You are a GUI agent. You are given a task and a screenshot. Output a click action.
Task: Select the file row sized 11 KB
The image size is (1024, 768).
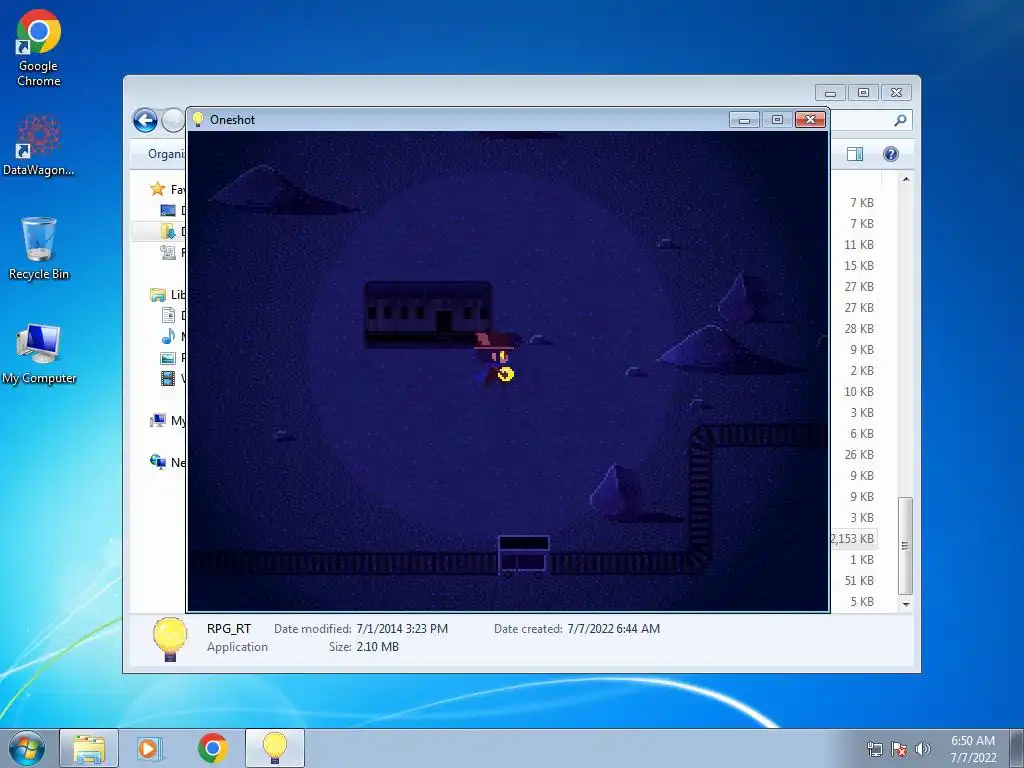(x=858, y=245)
